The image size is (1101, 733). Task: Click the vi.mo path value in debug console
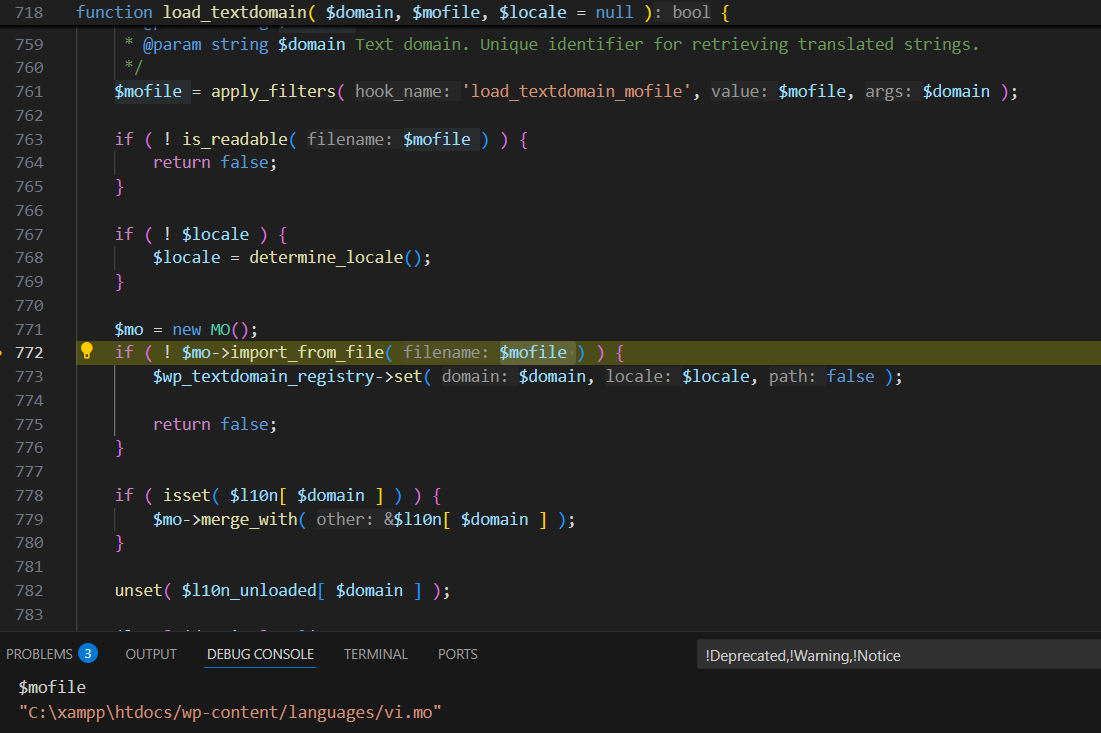tap(230, 713)
